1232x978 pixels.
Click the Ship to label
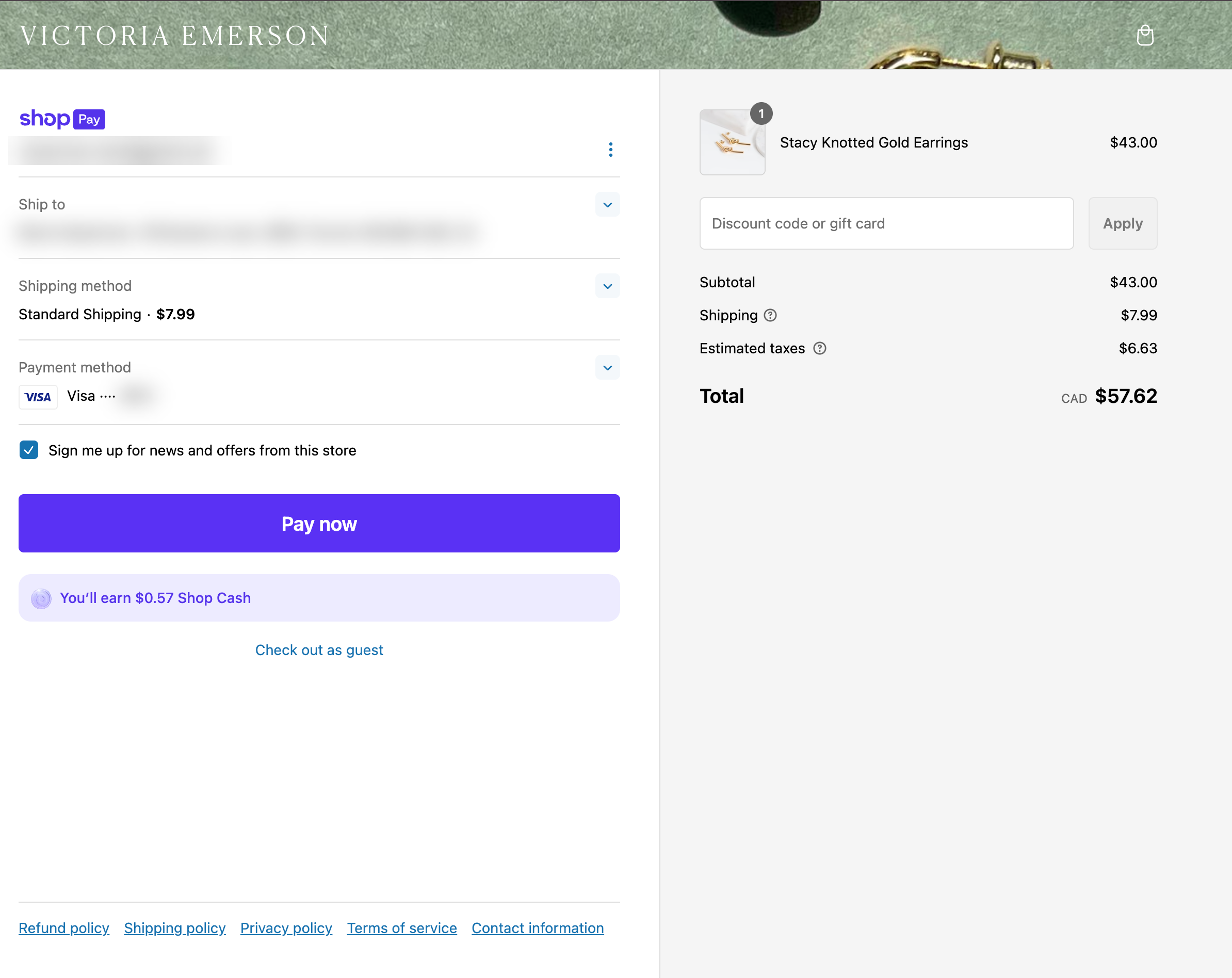point(42,204)
